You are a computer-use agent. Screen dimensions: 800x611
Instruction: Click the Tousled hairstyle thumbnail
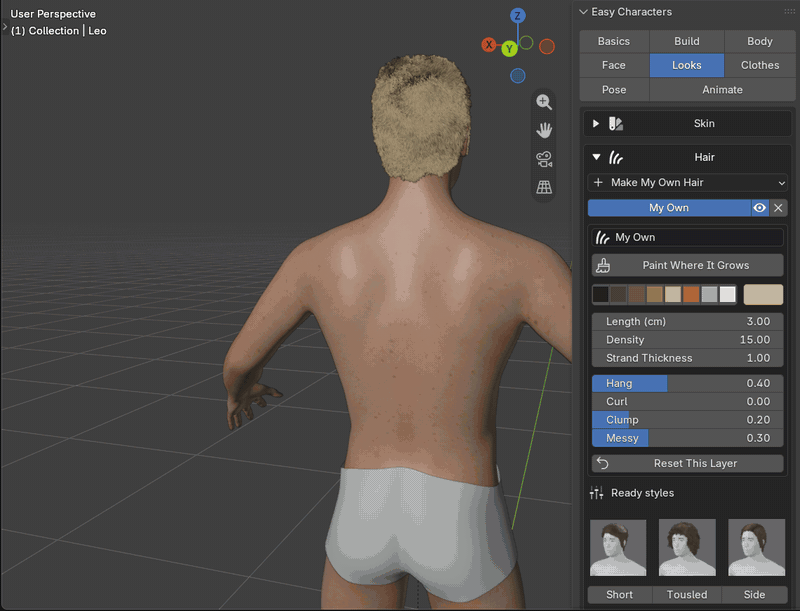(x=687, y=548)
